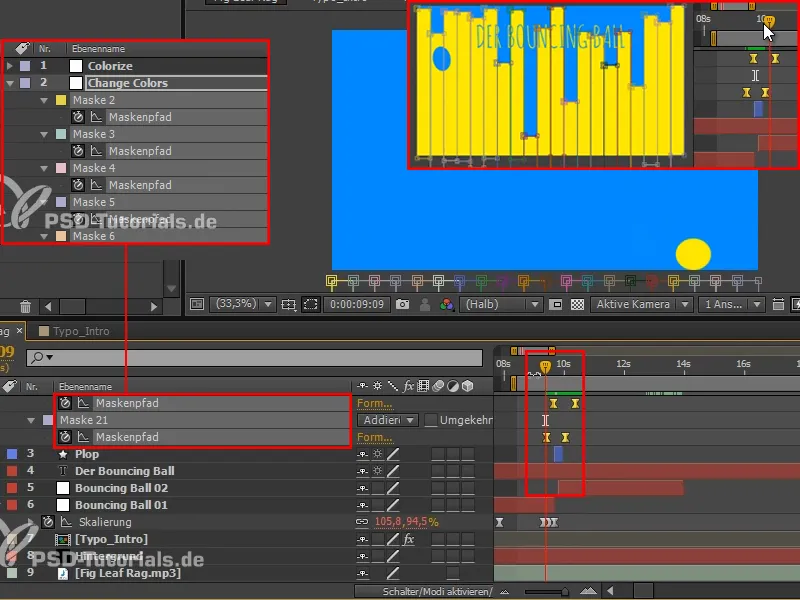Click the Quality switch header icon
800x600 pixels.
pyautogui.click(x=392, y=386)
